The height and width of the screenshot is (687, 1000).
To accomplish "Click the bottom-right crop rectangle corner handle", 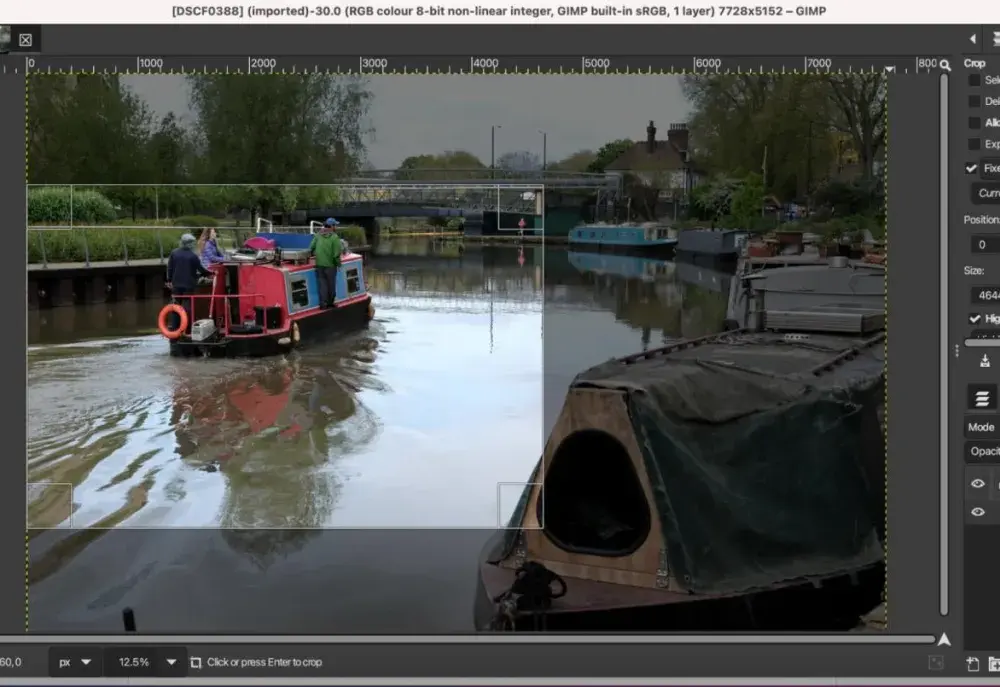I will [x=520, y=505].
